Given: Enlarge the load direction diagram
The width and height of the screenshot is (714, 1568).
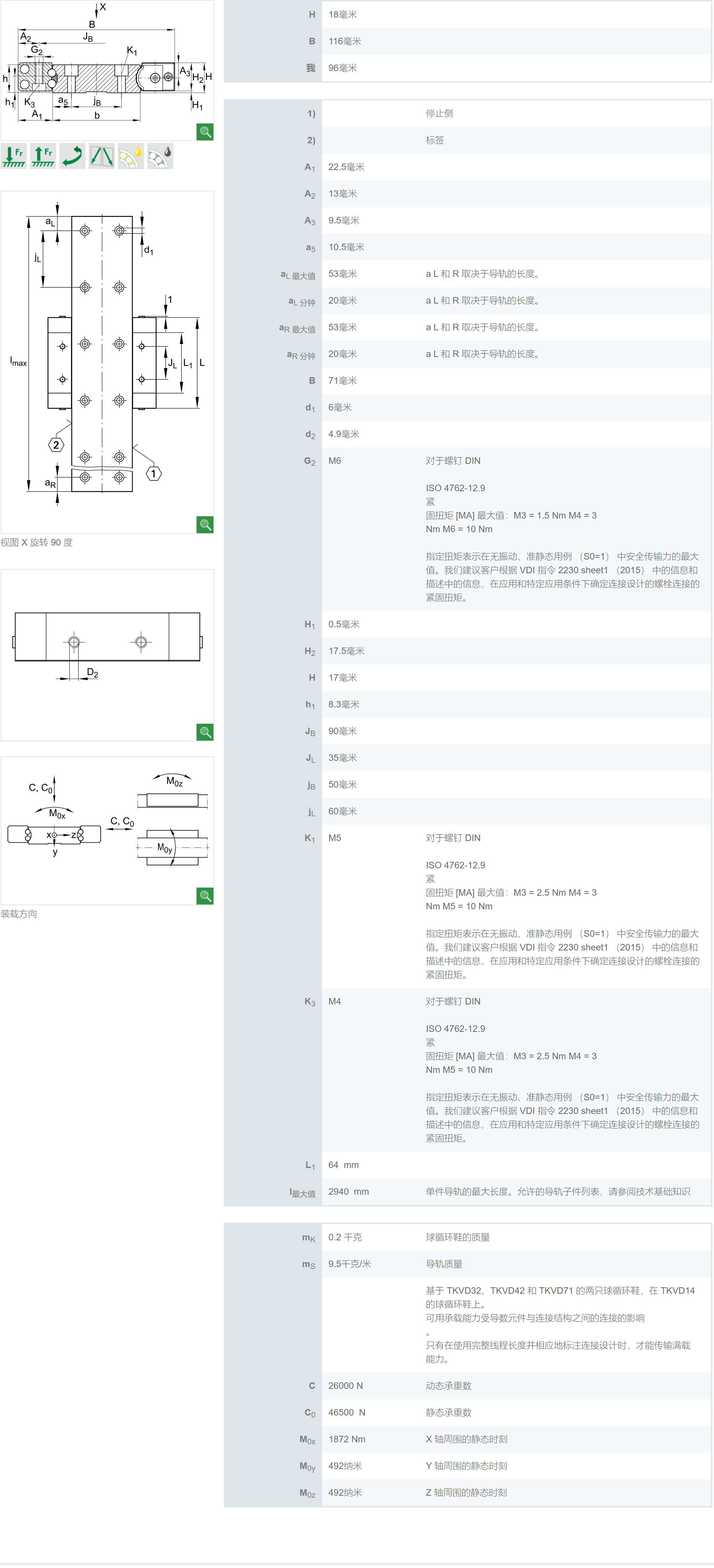Looking at the screenshot, I should point(205,896).
